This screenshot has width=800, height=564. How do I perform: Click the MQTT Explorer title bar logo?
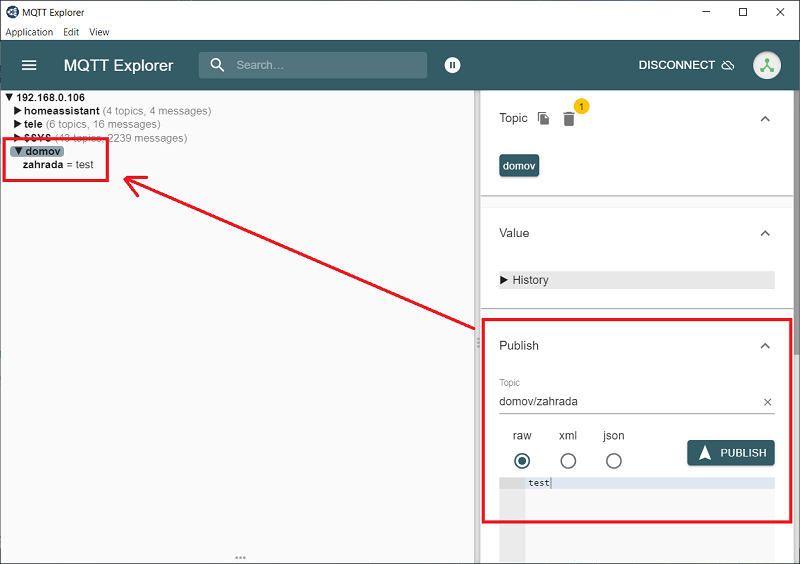(12, 12)
